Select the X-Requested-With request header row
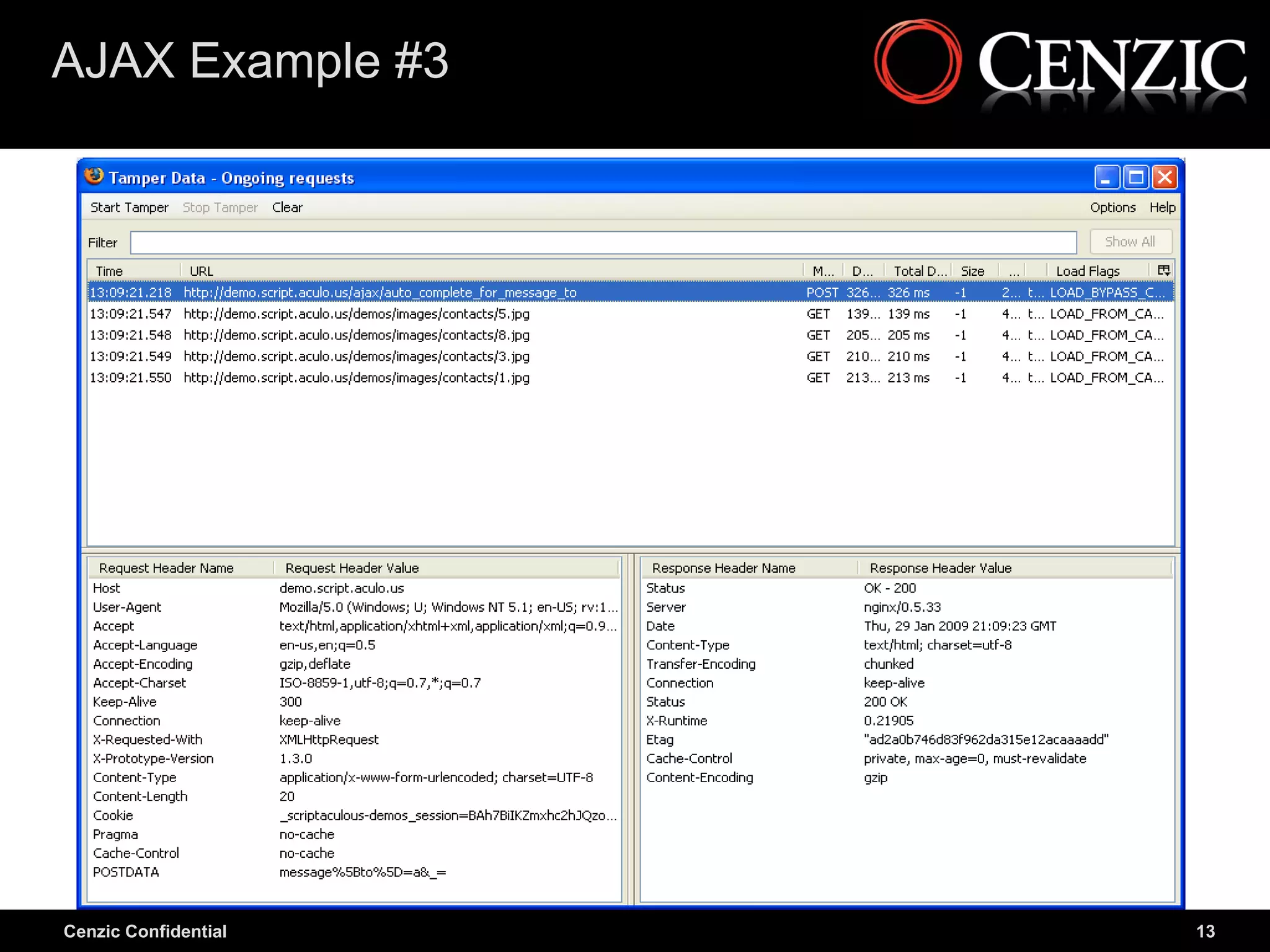 coord(354,739)
